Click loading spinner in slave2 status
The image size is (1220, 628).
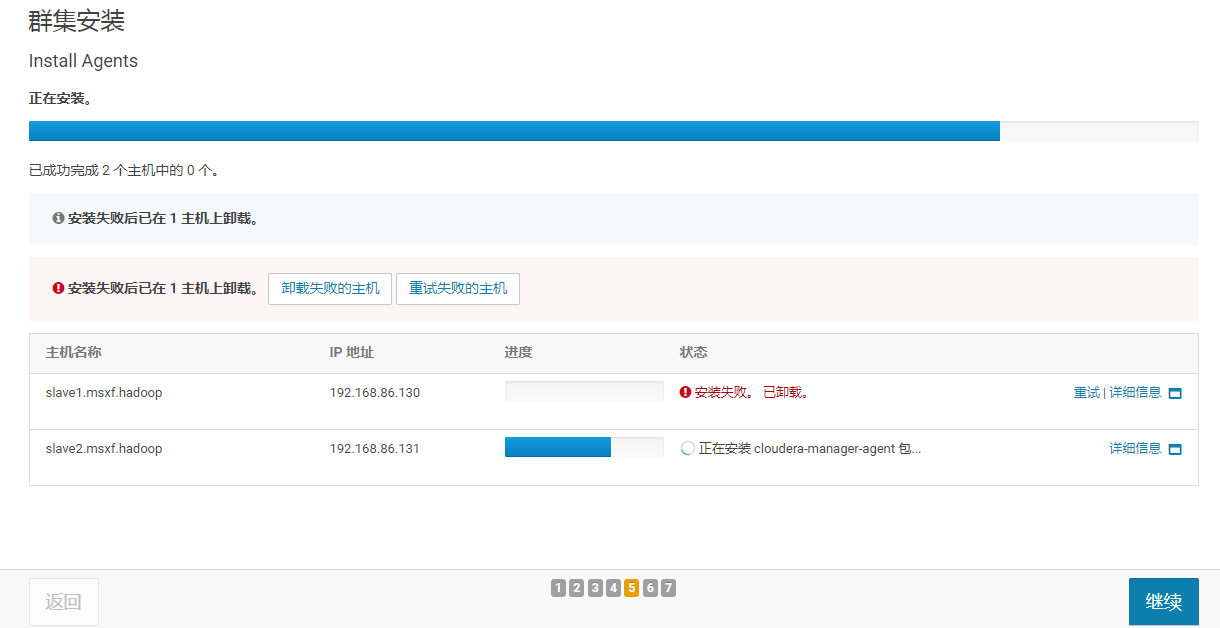click(687, 449)
